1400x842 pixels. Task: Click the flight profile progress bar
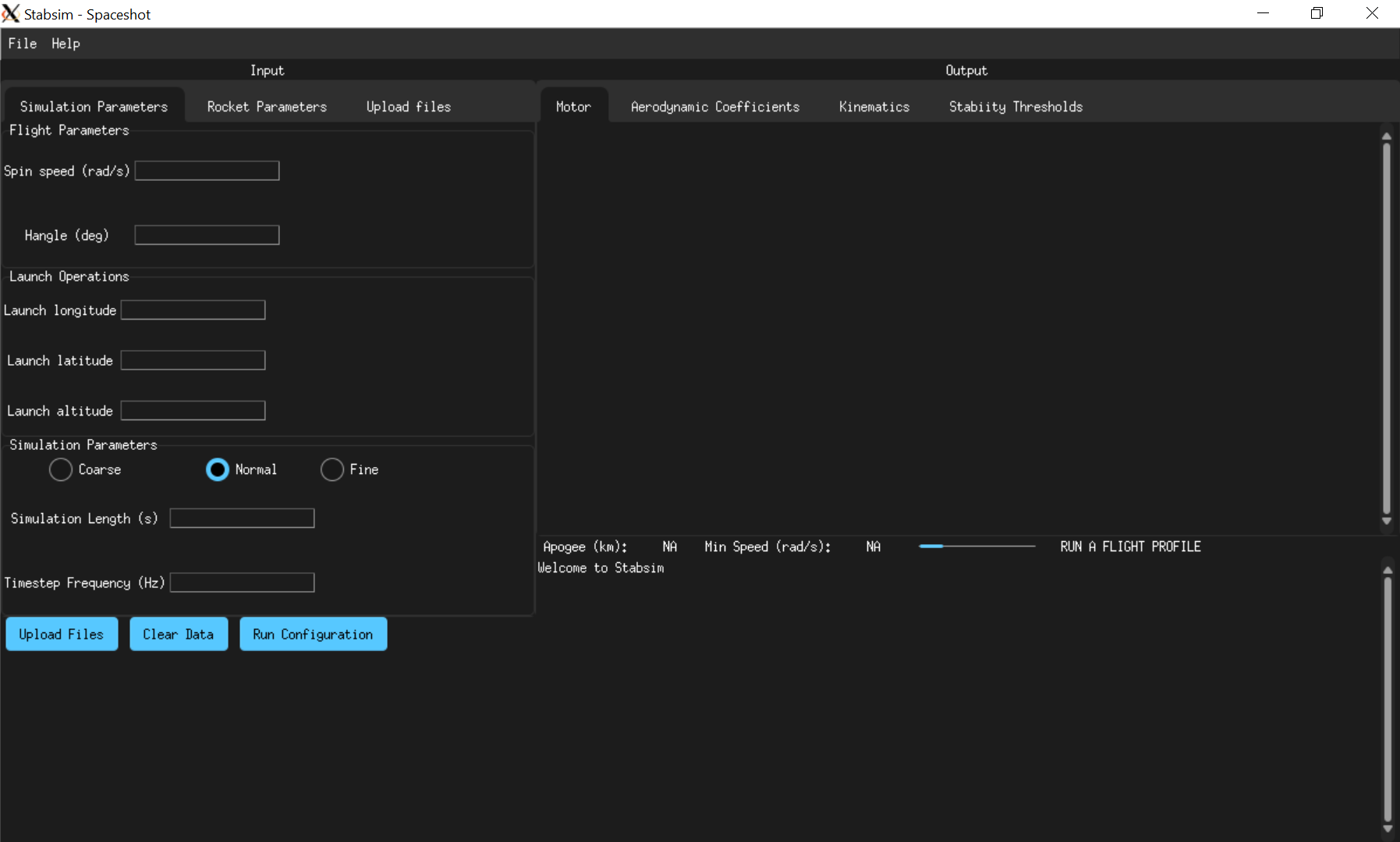[977, 547]
